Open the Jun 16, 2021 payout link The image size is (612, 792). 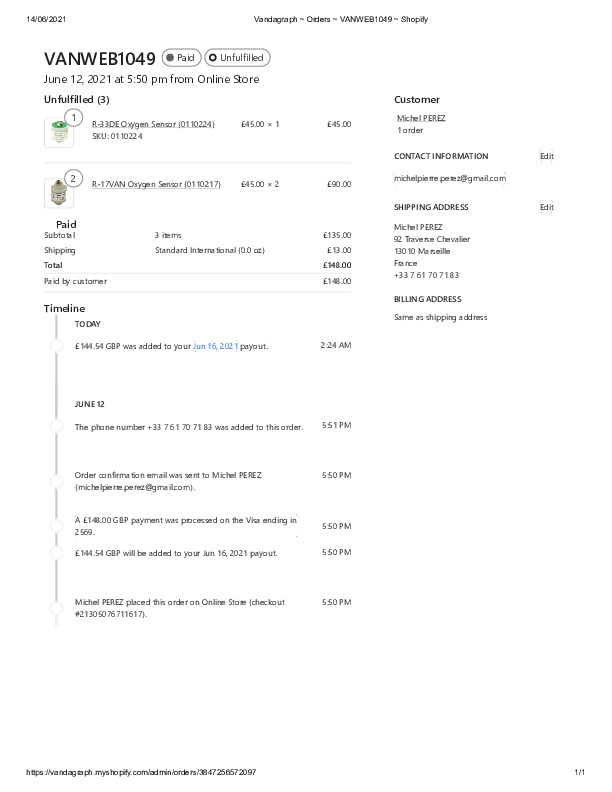215,345
